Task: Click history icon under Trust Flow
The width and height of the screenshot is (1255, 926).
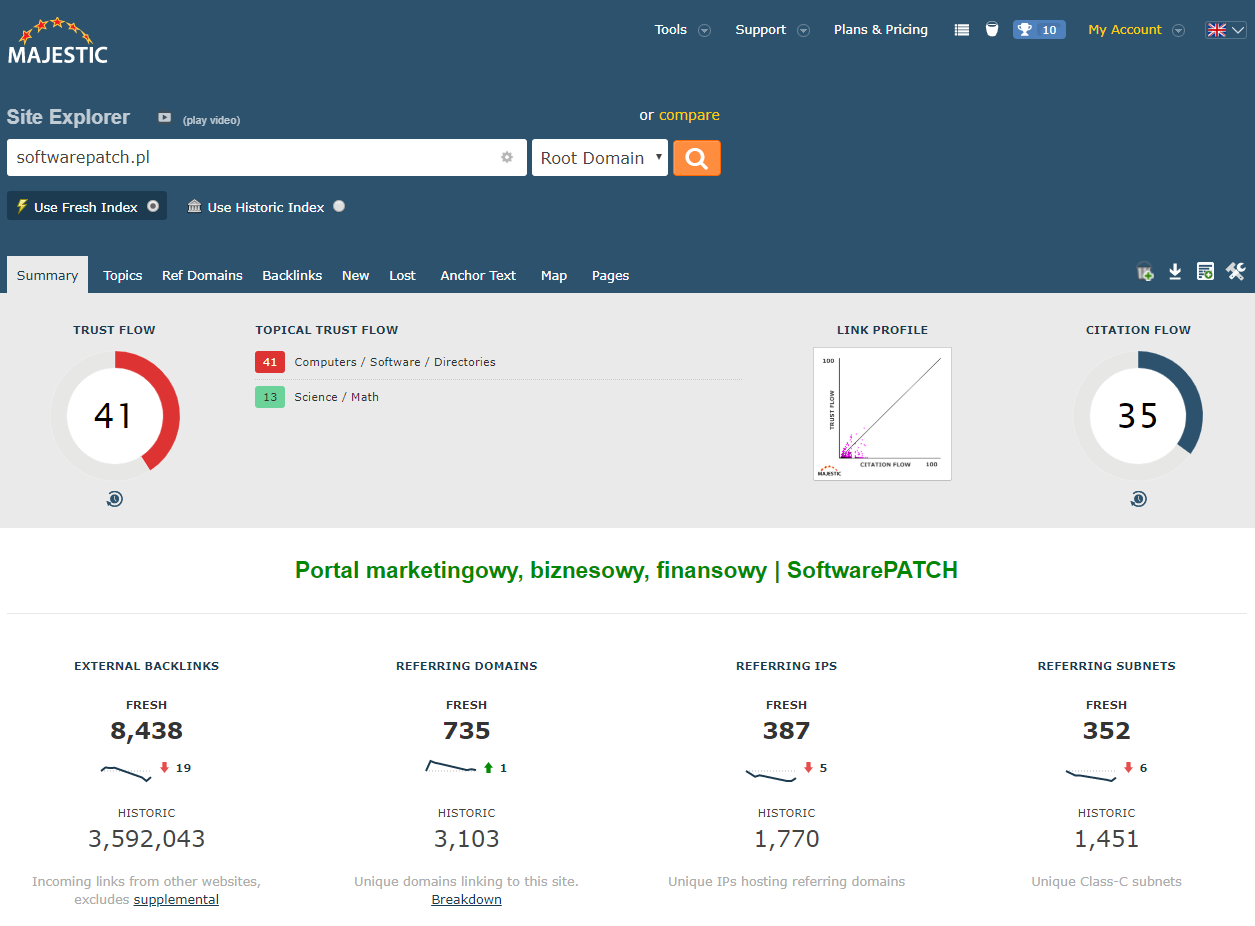Action: (114, 499)
